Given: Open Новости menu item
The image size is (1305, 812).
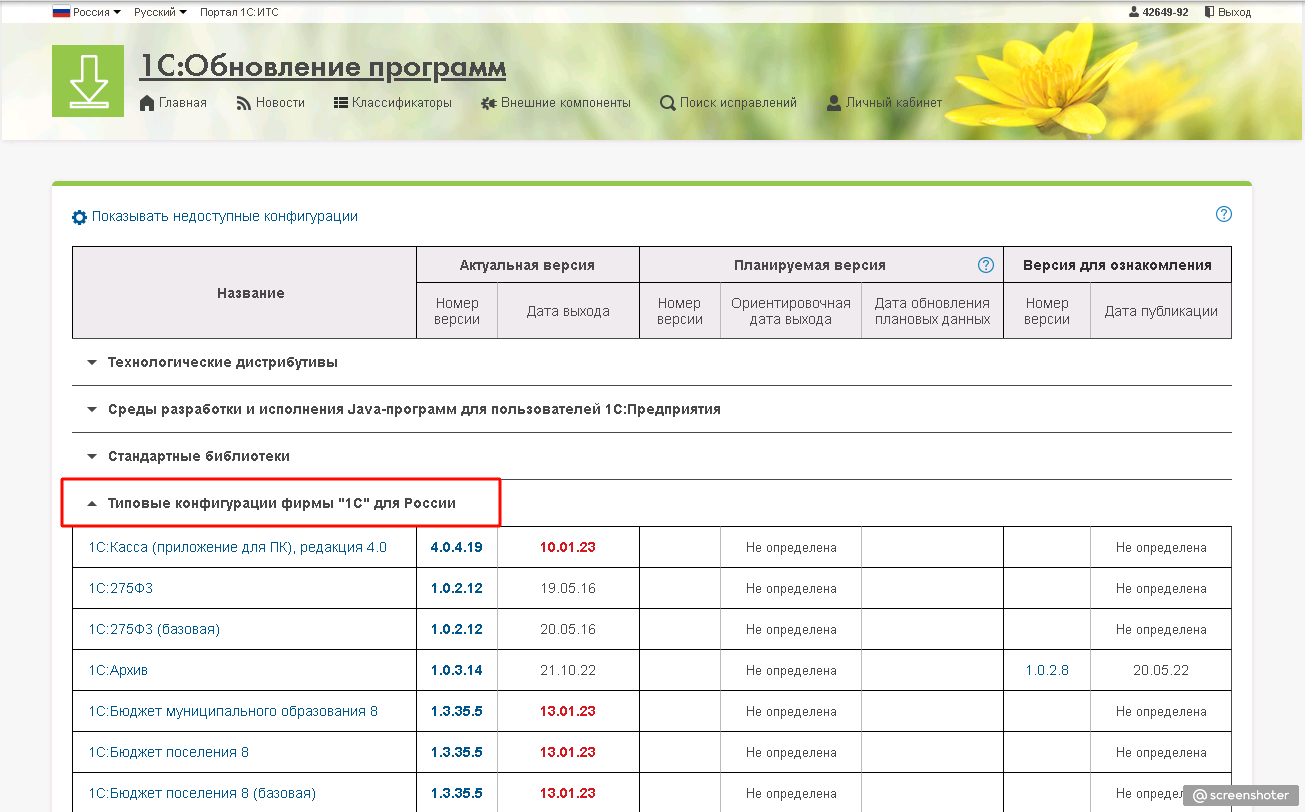Looking at the screenshot, I should [280, 103].
